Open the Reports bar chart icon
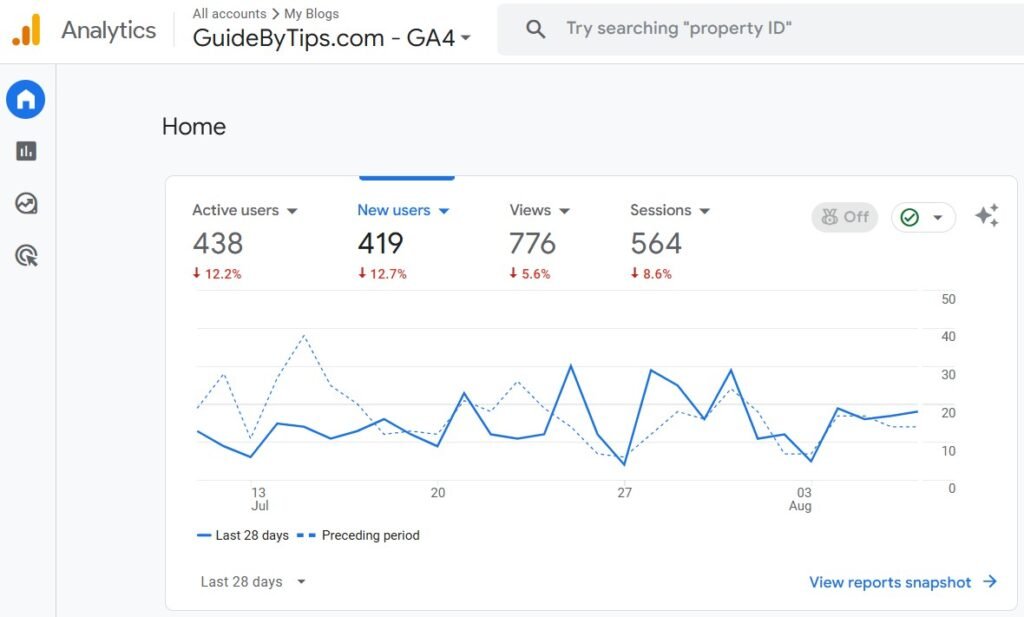The height and width of the screenshot is (617, 1024). (x=26, y=151)
